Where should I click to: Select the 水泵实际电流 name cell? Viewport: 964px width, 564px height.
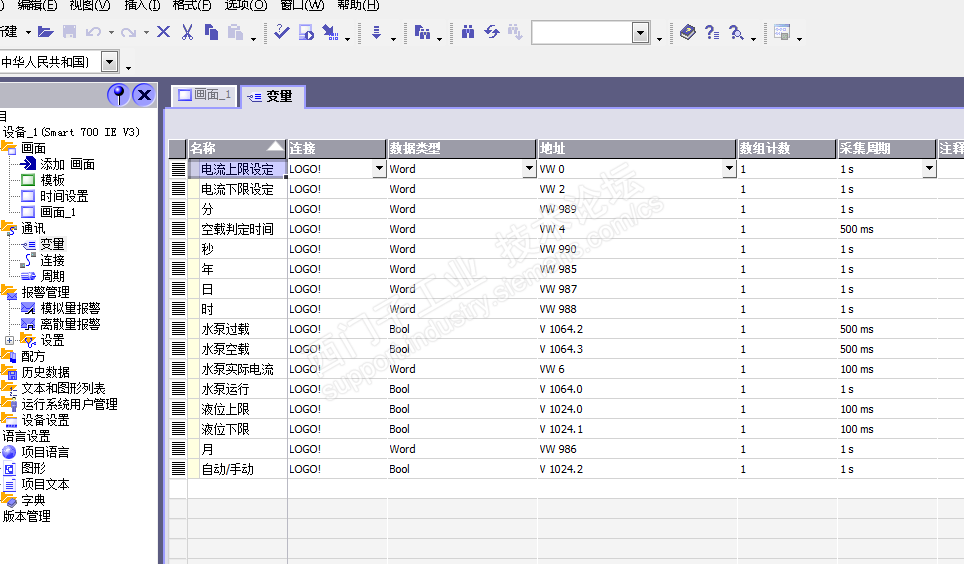pos(237,369)
